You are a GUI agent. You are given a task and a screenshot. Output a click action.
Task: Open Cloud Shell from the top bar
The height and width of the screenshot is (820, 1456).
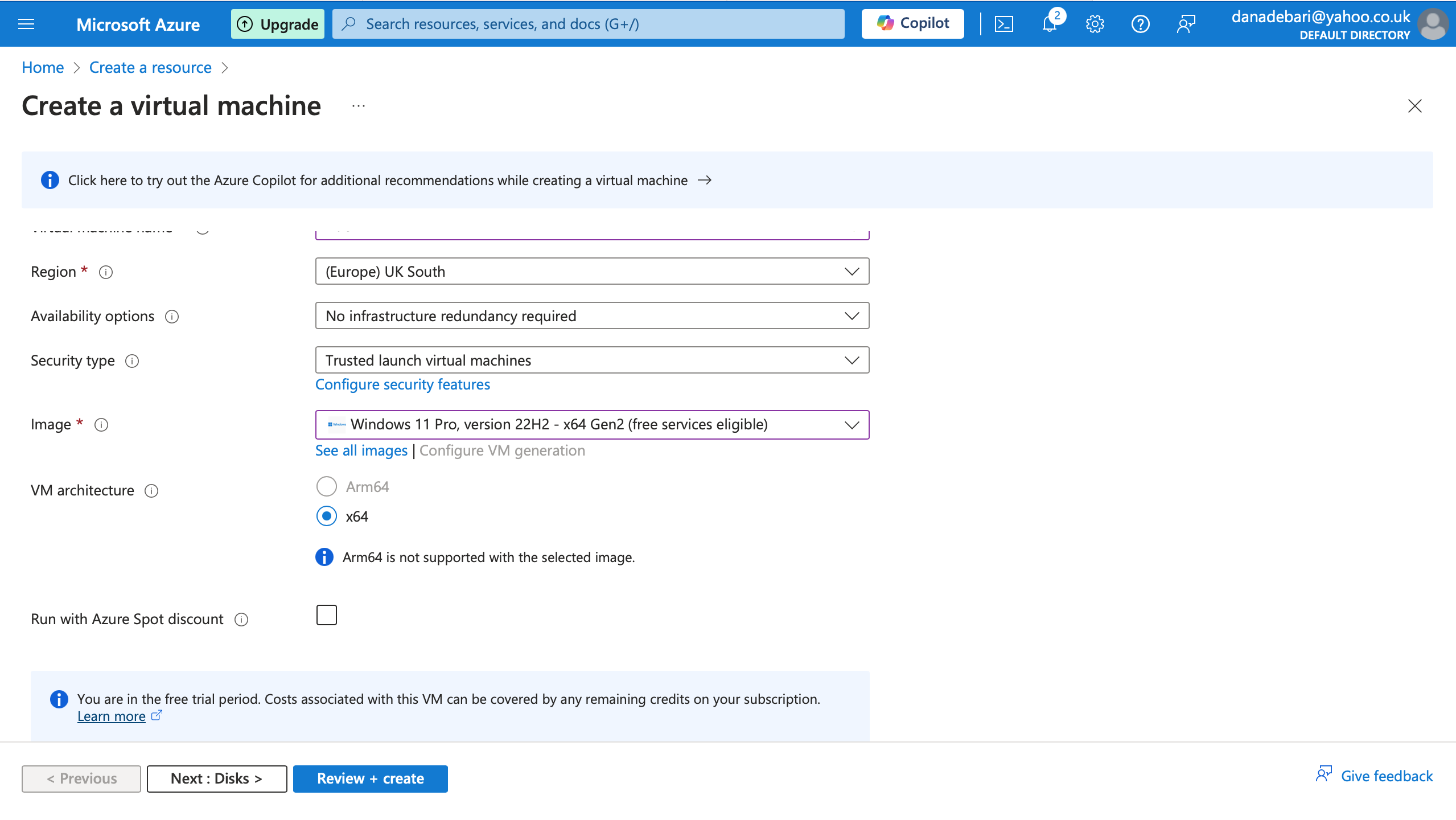(1003, 24)
